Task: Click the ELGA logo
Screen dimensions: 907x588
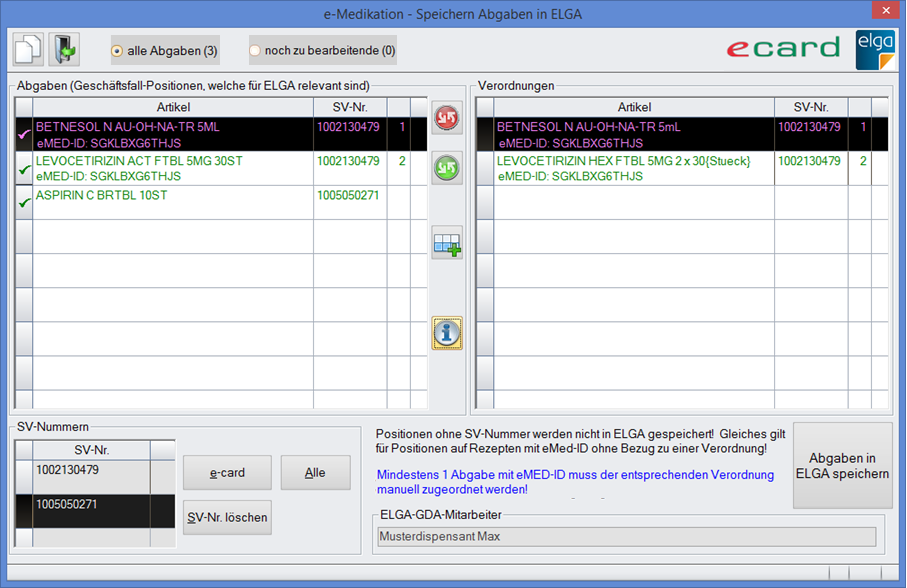Action: pyautogui.click(x=875, y=49)
